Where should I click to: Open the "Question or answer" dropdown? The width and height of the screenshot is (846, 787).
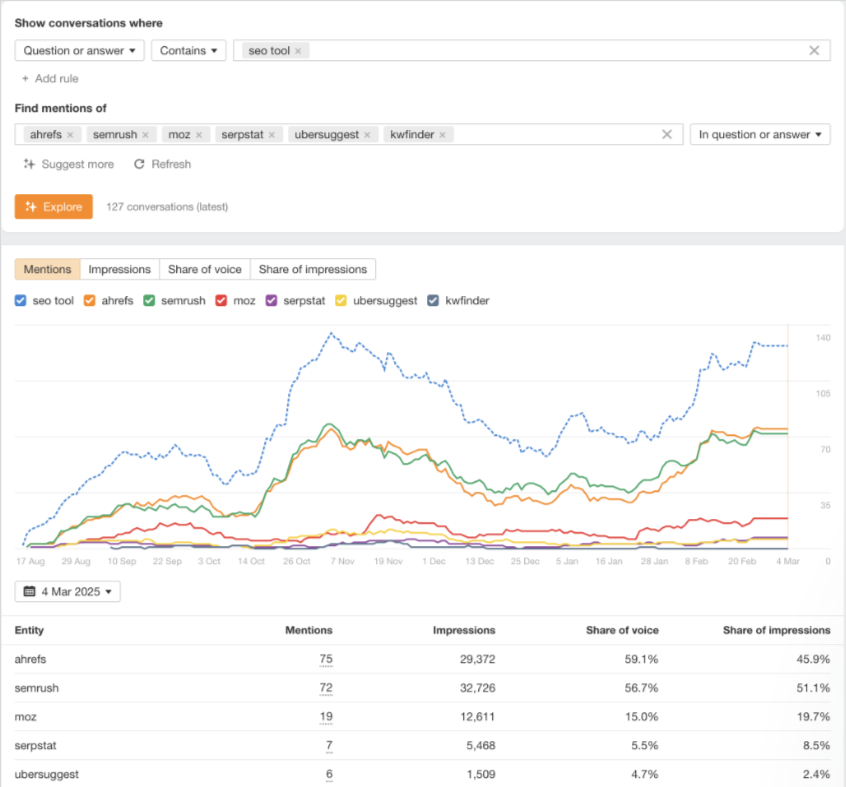click(x=77, y=49)
